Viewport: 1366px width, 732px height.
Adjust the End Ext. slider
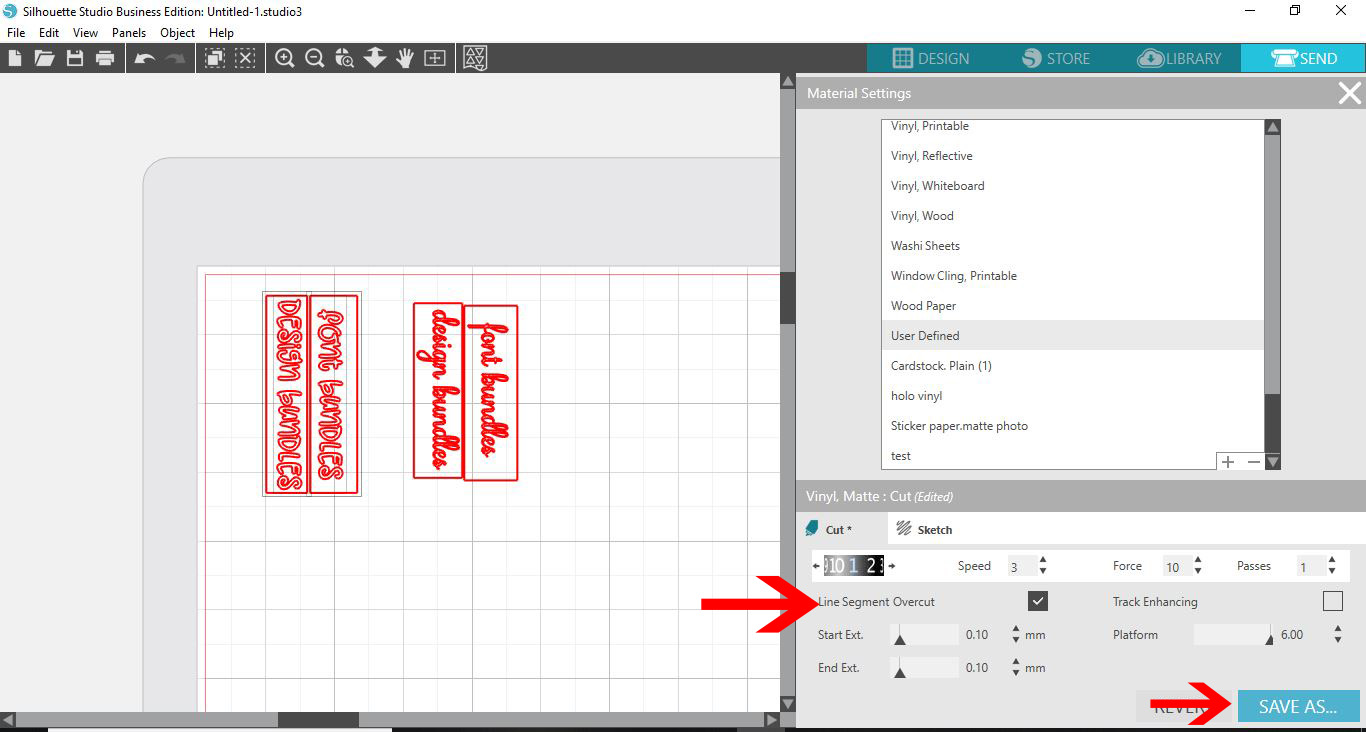(924, 668)
